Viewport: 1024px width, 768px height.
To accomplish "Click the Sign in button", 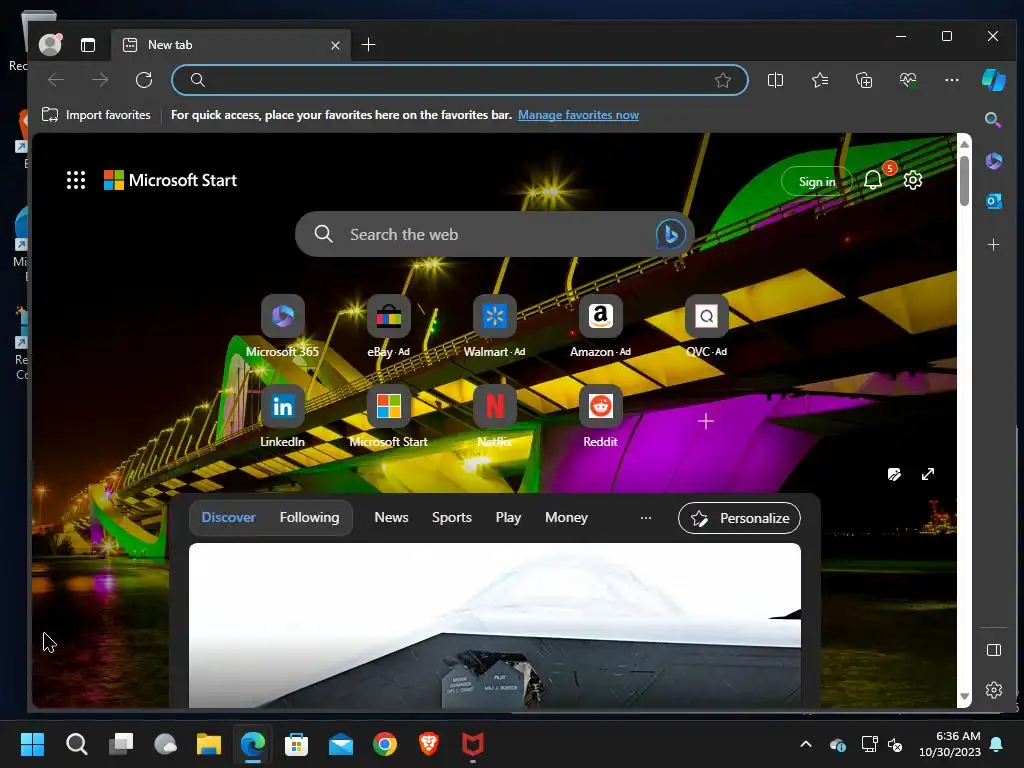I will (x=817, y=182).
